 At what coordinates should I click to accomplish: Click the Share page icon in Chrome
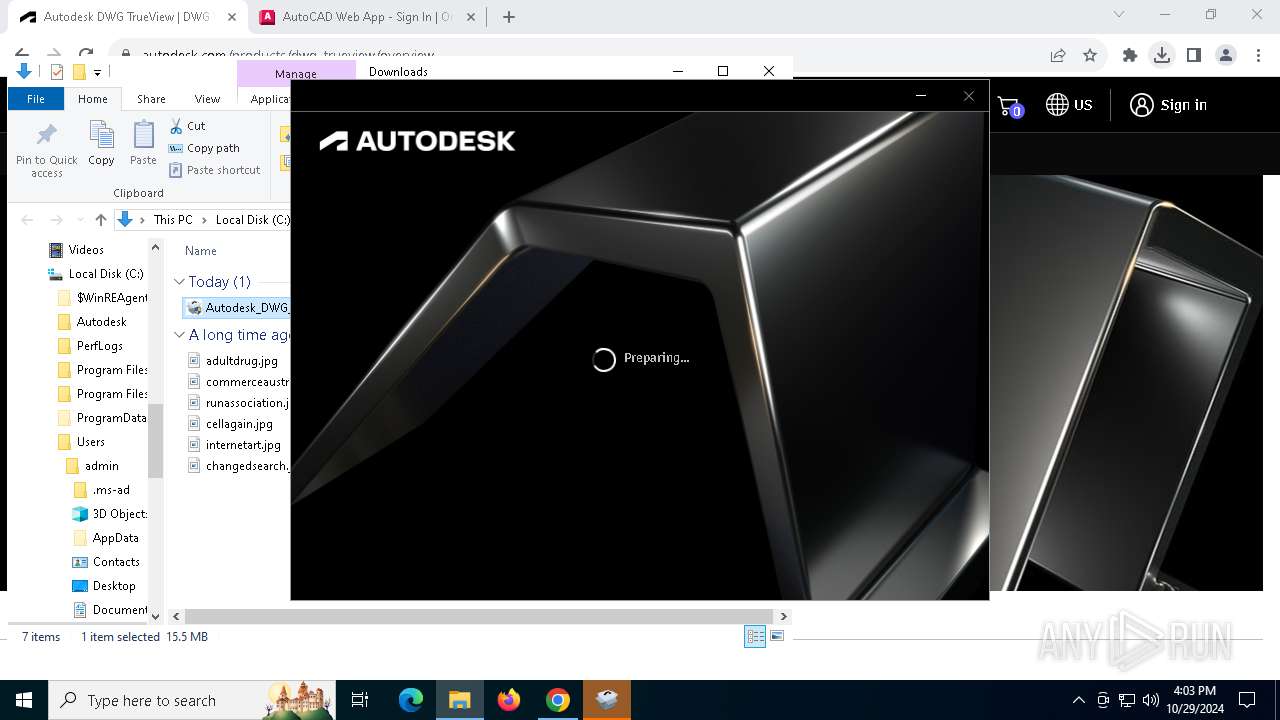[x=1058, y=56]
